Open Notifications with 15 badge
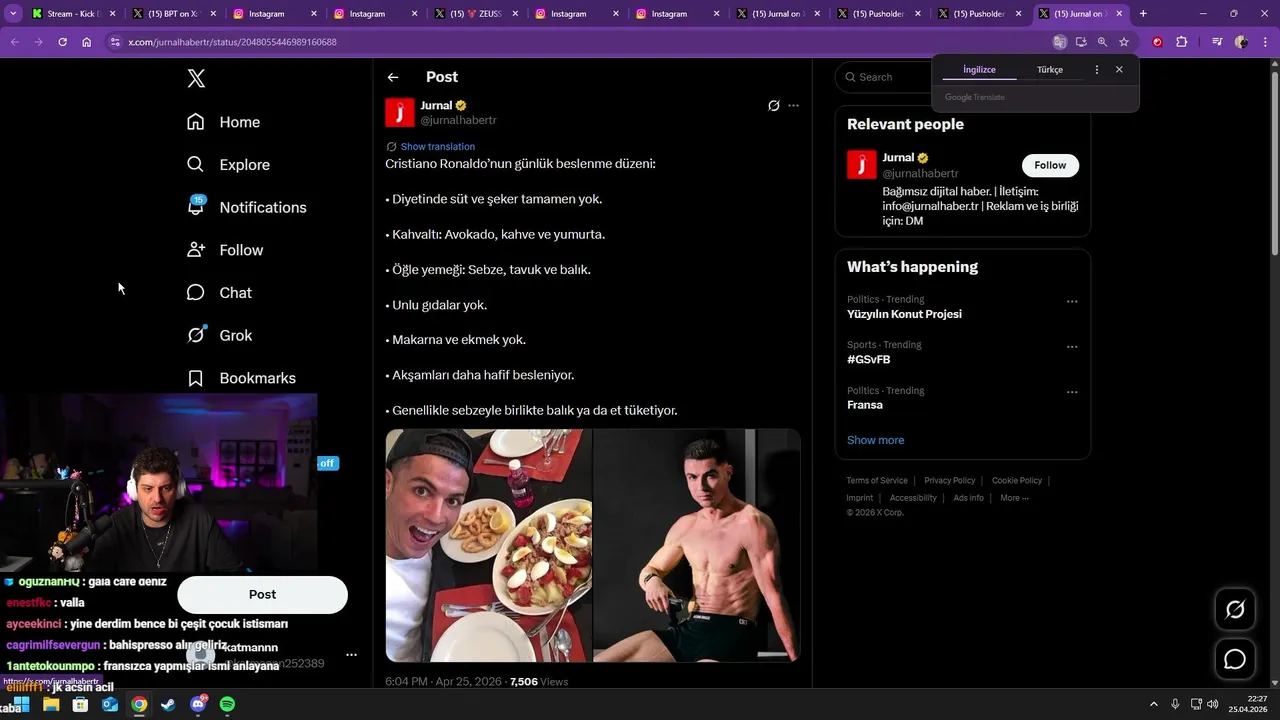Screen dimensions: 1280x720 pos(247,207)
